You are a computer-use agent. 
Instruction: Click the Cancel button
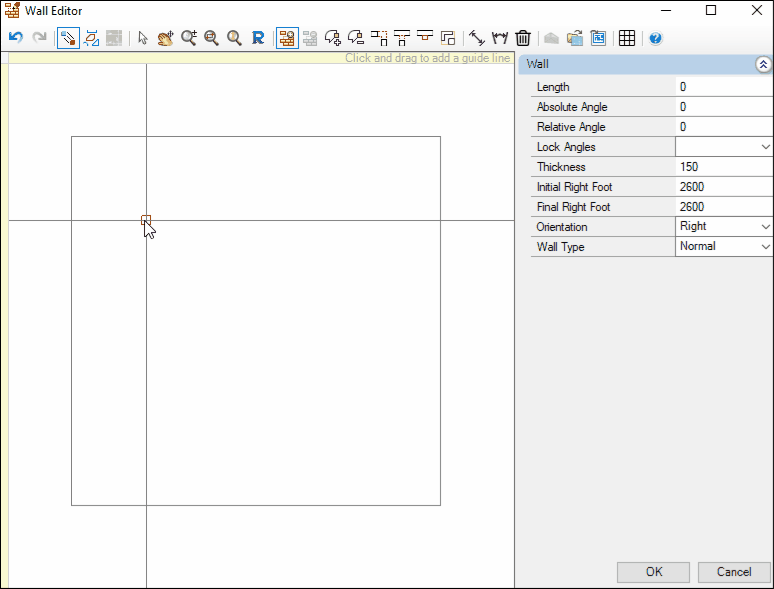(734, 572)
